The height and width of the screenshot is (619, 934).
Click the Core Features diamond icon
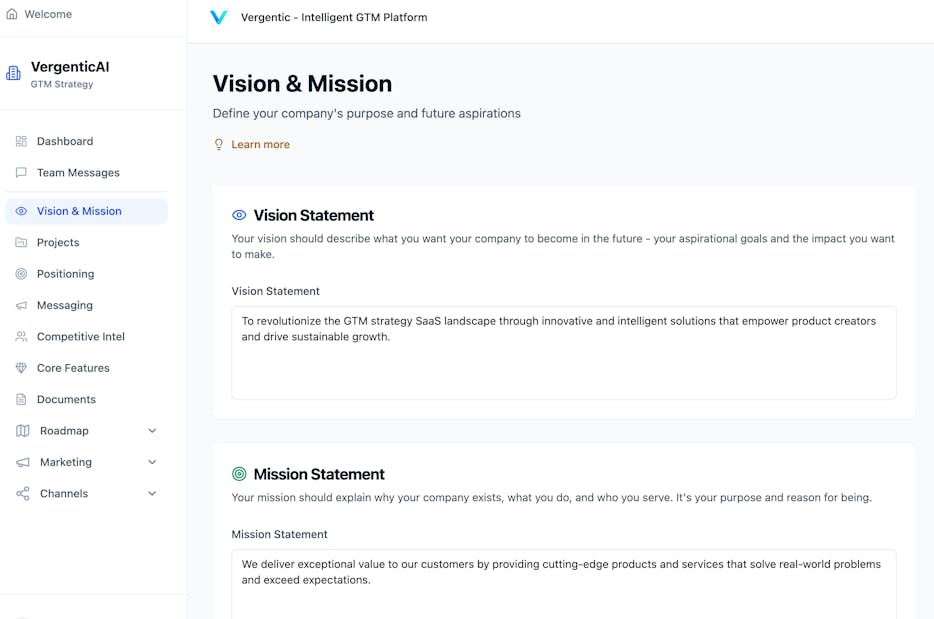click(21, 368)
